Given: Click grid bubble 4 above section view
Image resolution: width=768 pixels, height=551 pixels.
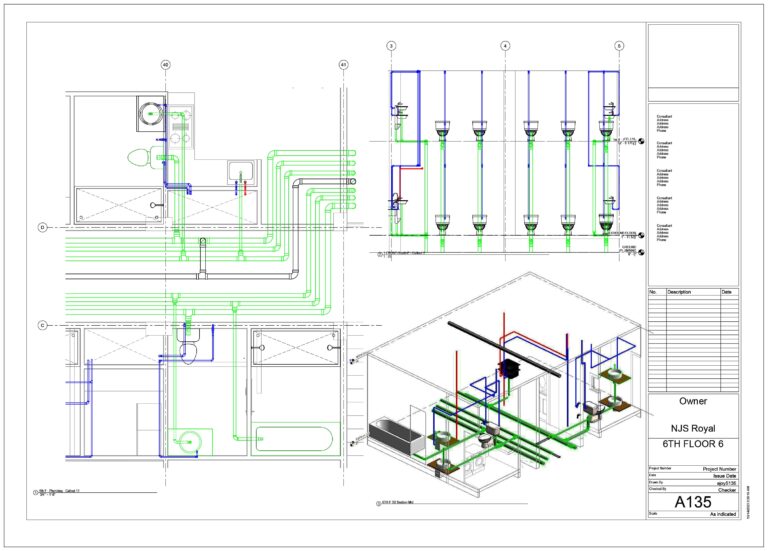Looking at the screenshot, I should [x=505, y=46].
